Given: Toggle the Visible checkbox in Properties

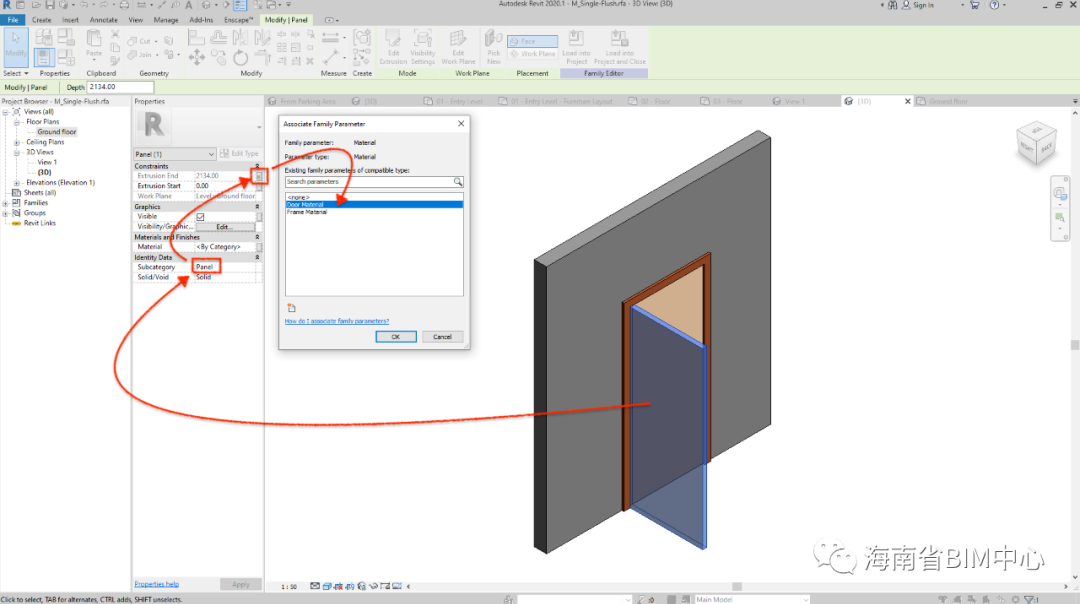Looking at the screenshot, I should pyautogui.click(x=201, y=217).
